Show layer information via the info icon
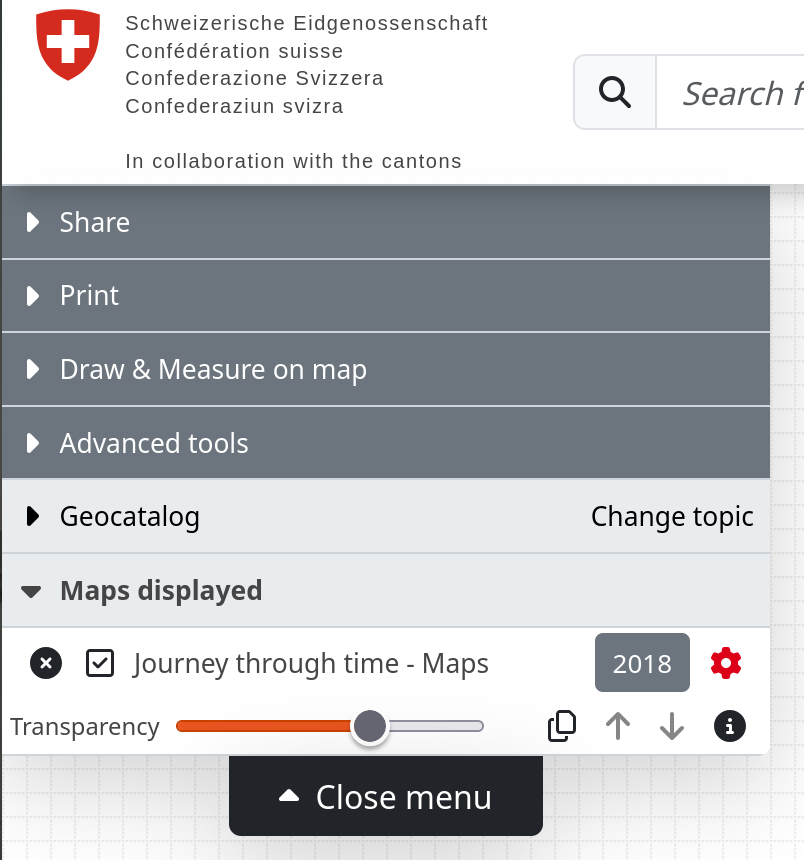804x860 pixels. tap(730, 726)
